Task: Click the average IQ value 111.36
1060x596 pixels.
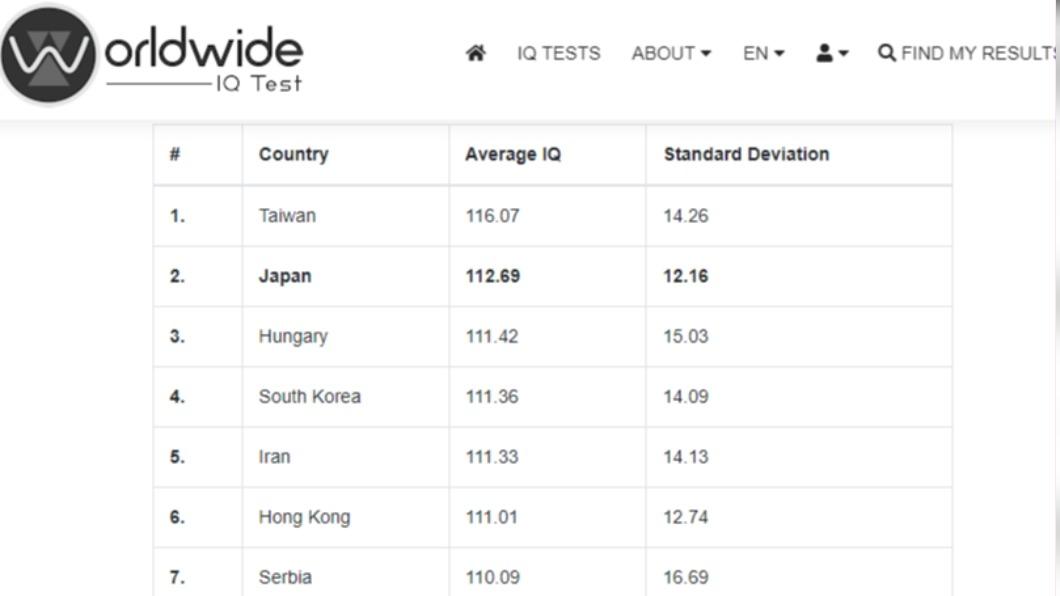Action: click(x=492, y=397)
